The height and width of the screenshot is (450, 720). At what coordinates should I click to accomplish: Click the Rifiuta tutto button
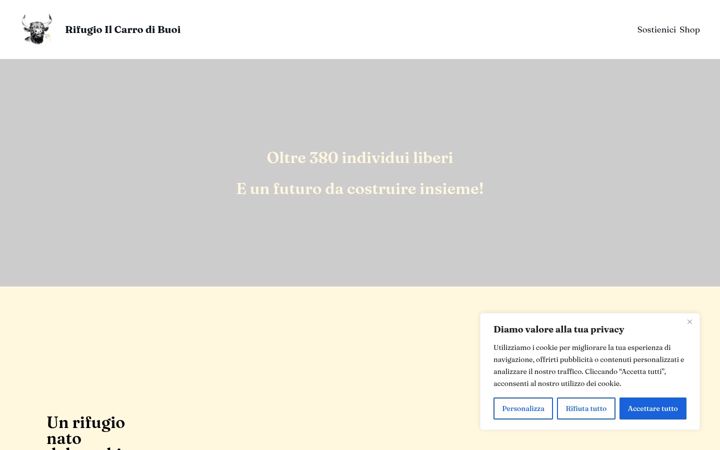click(x=586, y=408)
